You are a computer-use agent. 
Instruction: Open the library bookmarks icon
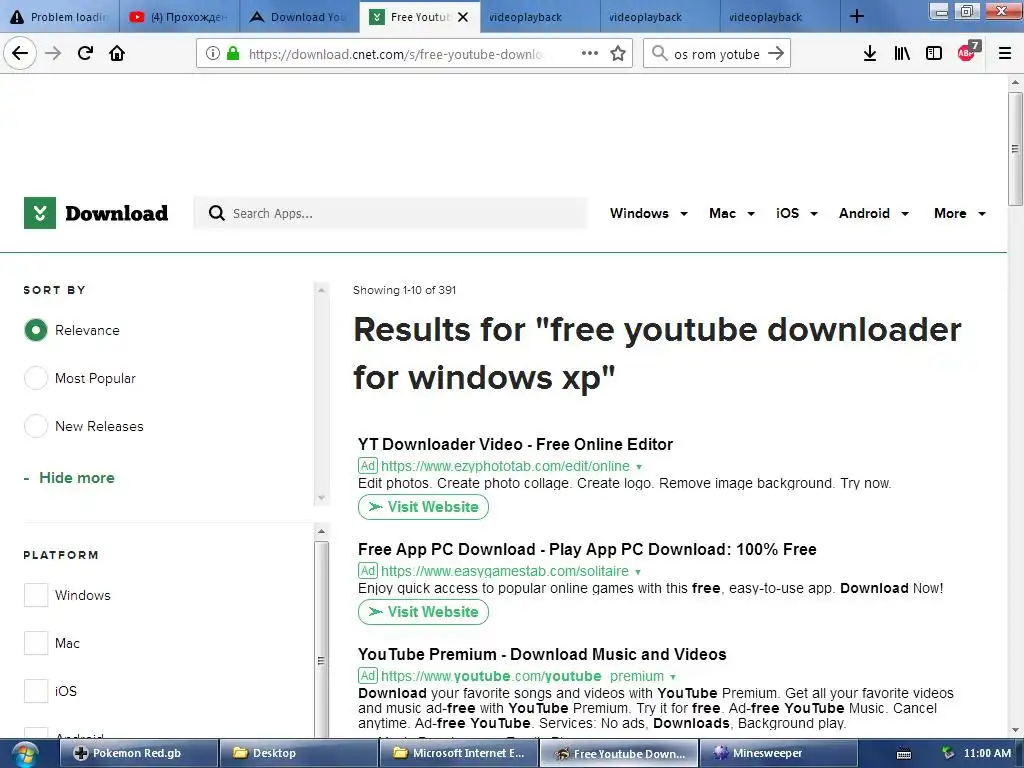[x=902, y=53]
